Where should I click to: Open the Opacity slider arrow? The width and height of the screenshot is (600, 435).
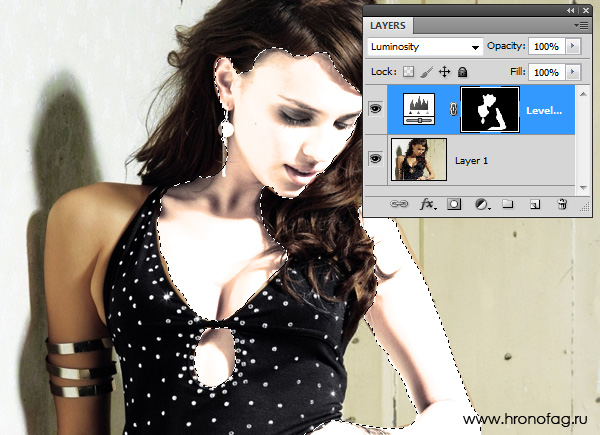(x=573, y=46)
